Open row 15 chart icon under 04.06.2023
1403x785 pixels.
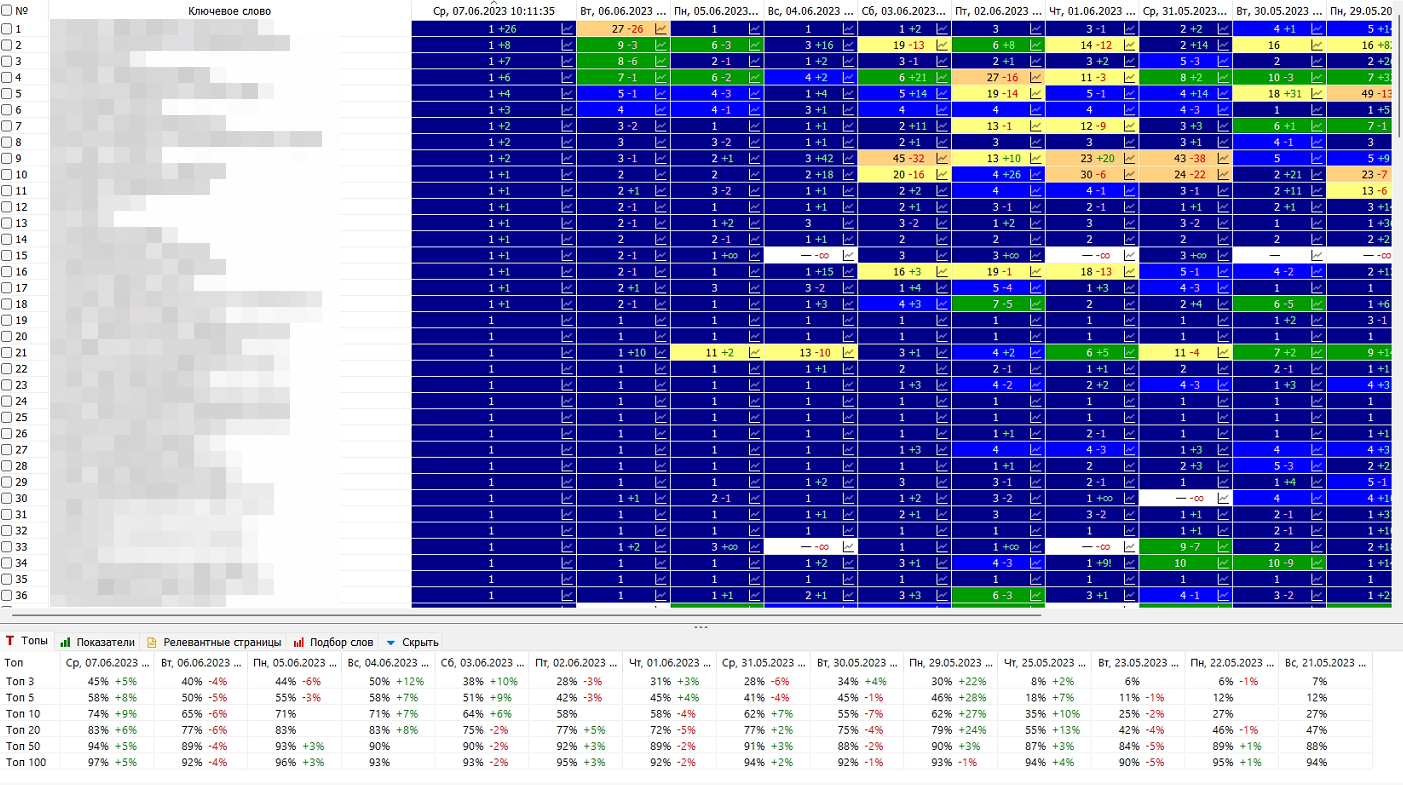849,255
